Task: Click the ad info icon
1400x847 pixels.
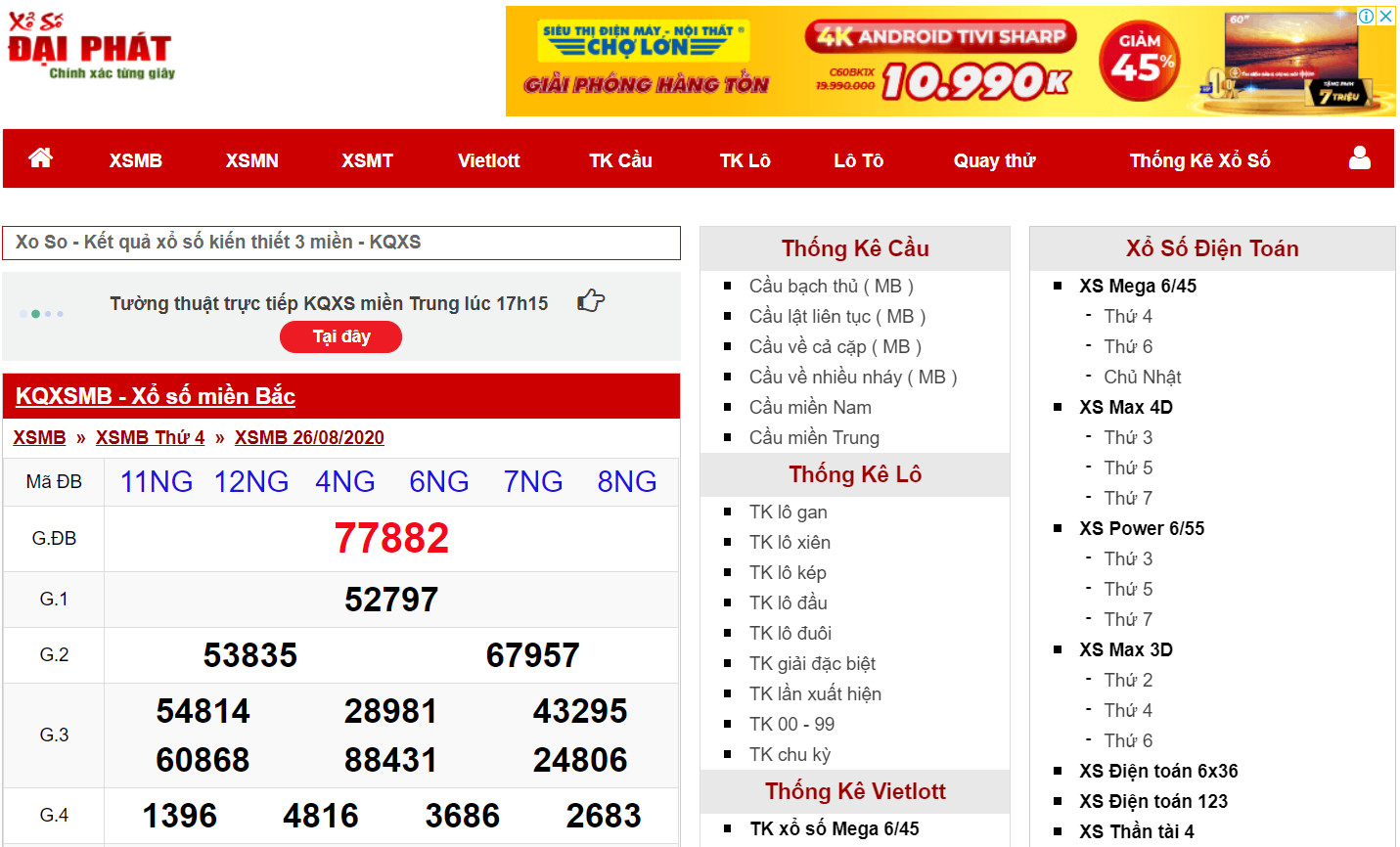Action: point(1366,16)
